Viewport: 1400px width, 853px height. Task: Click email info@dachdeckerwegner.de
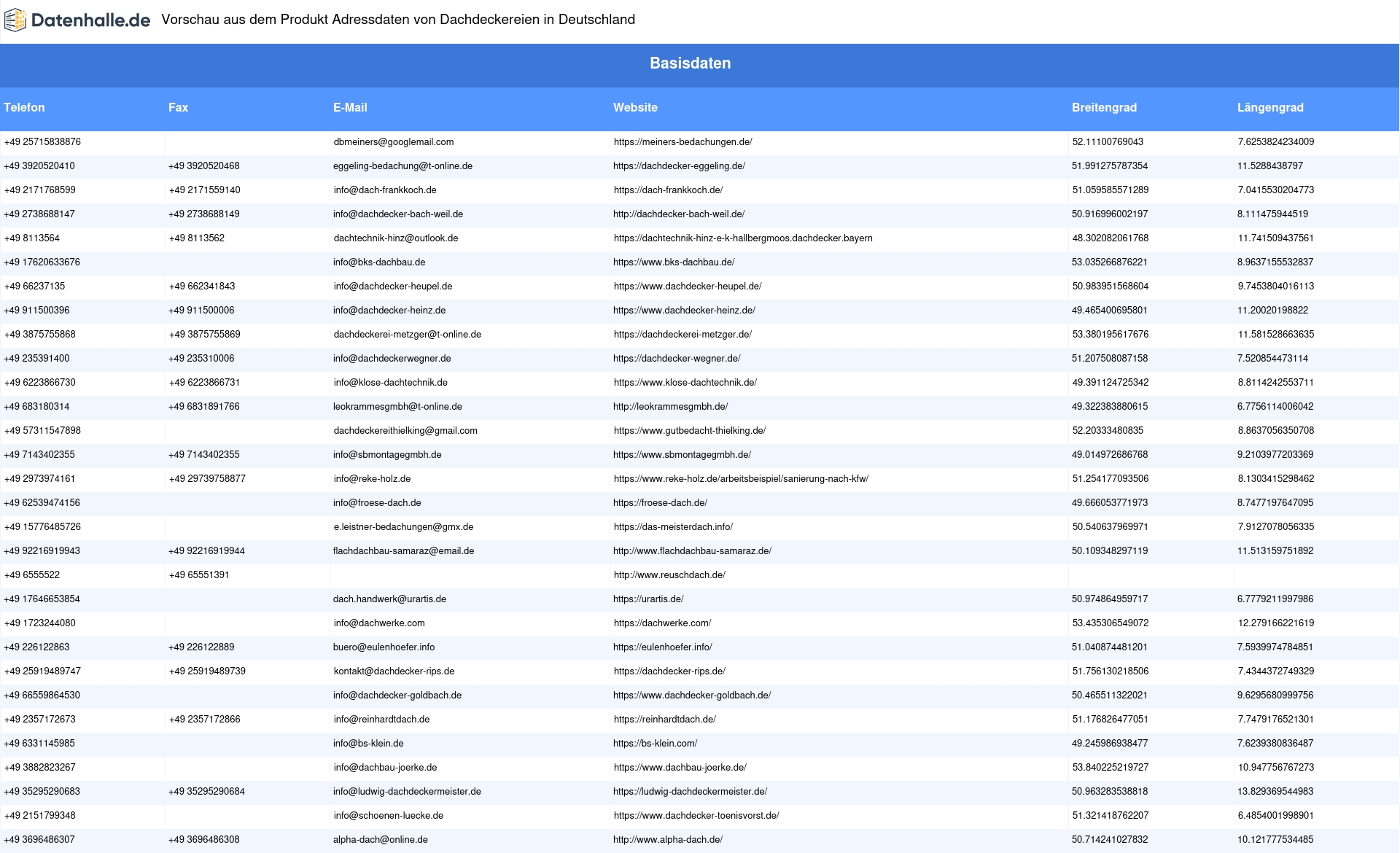(392, 359)
